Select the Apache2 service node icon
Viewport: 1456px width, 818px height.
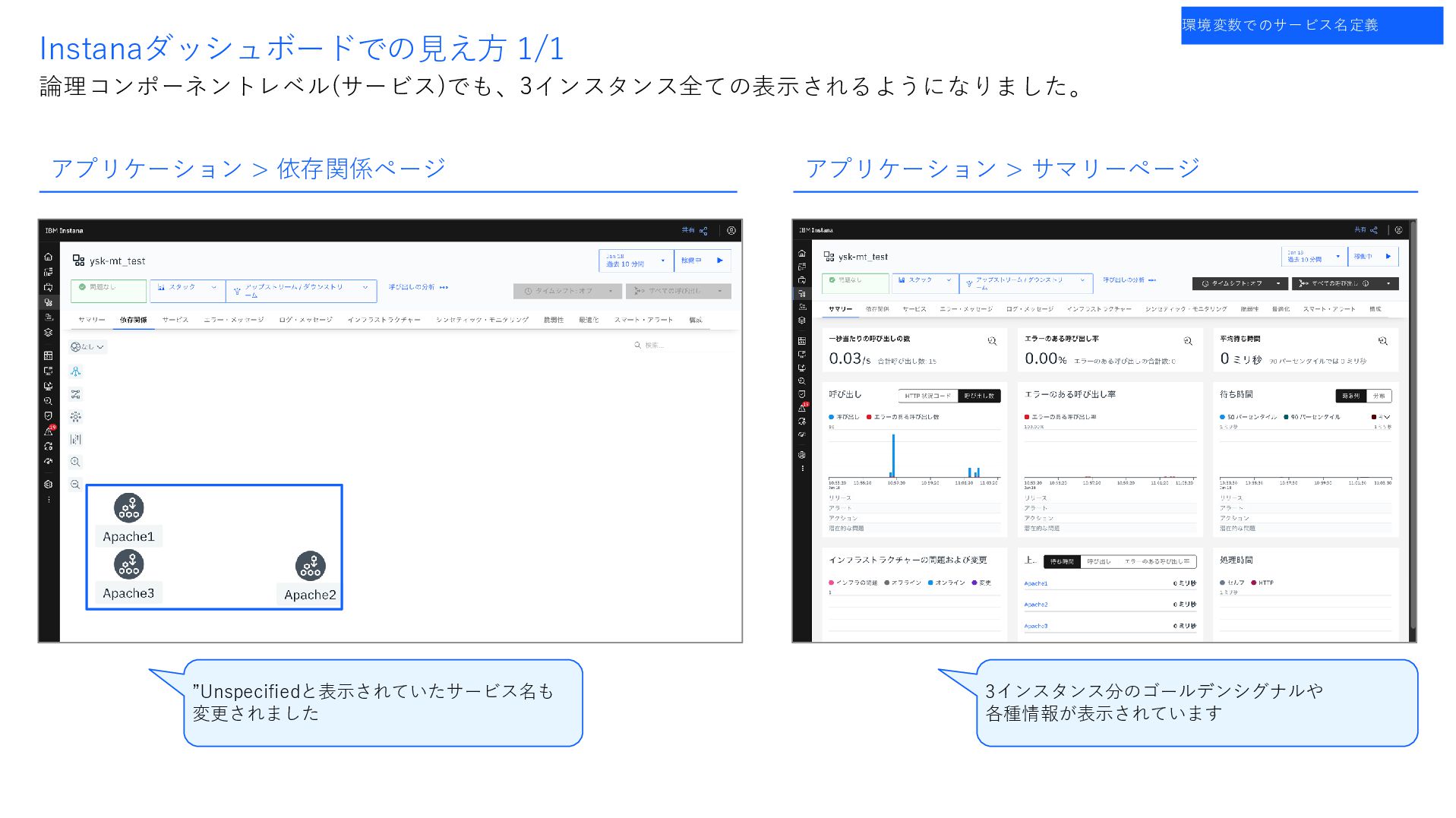click(310, 566)
